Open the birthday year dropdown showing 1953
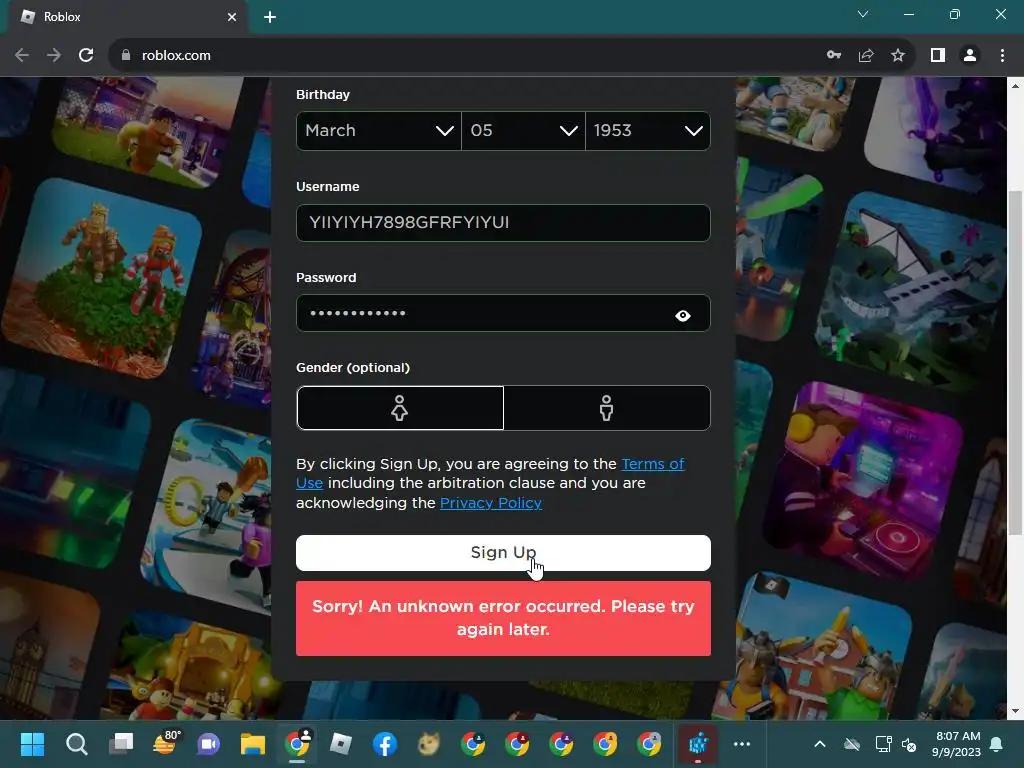Viewport: 1024px width, 768px height. point(648,131)
